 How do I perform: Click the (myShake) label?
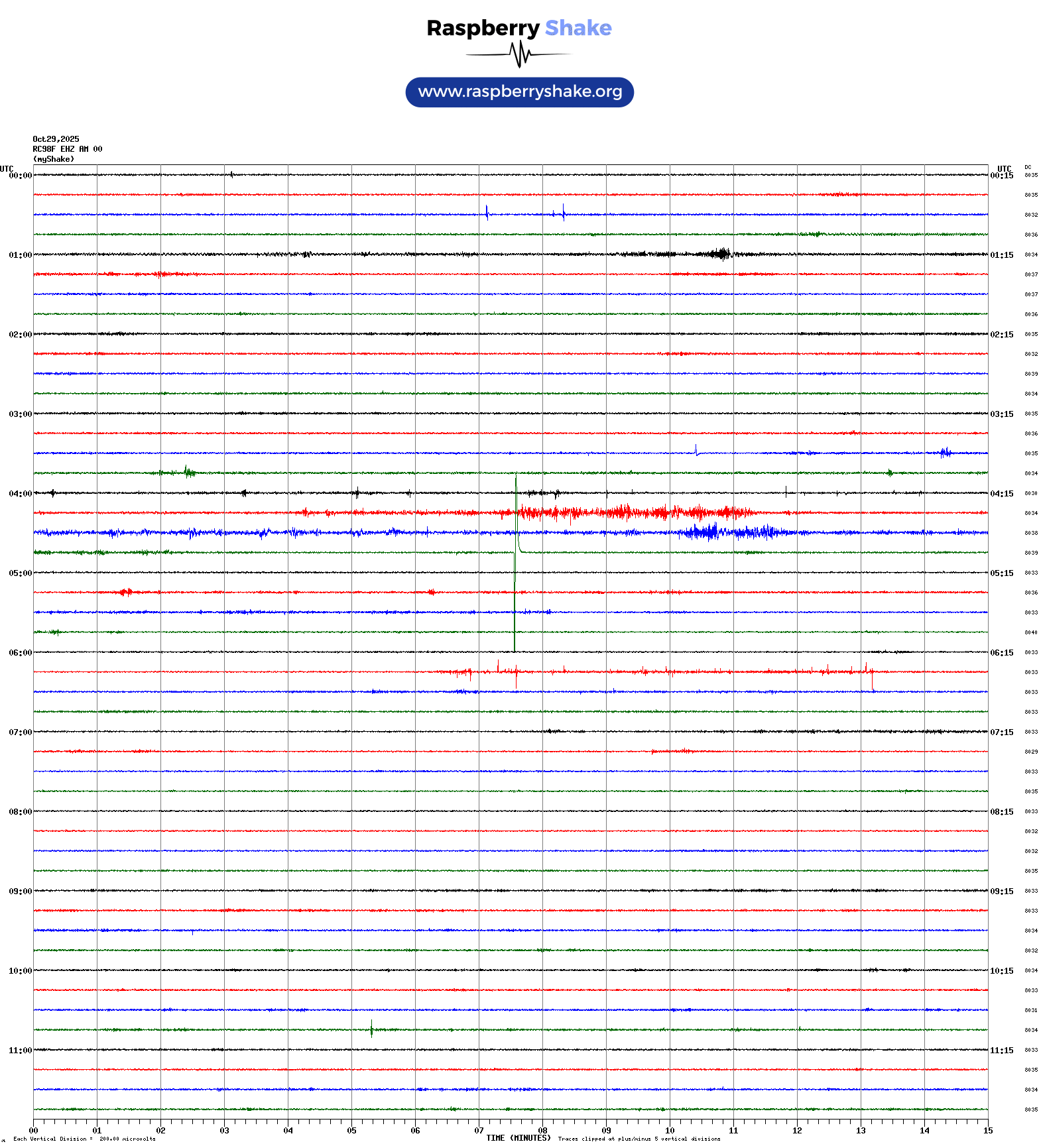pyautogui.click(x=53, y=159)
